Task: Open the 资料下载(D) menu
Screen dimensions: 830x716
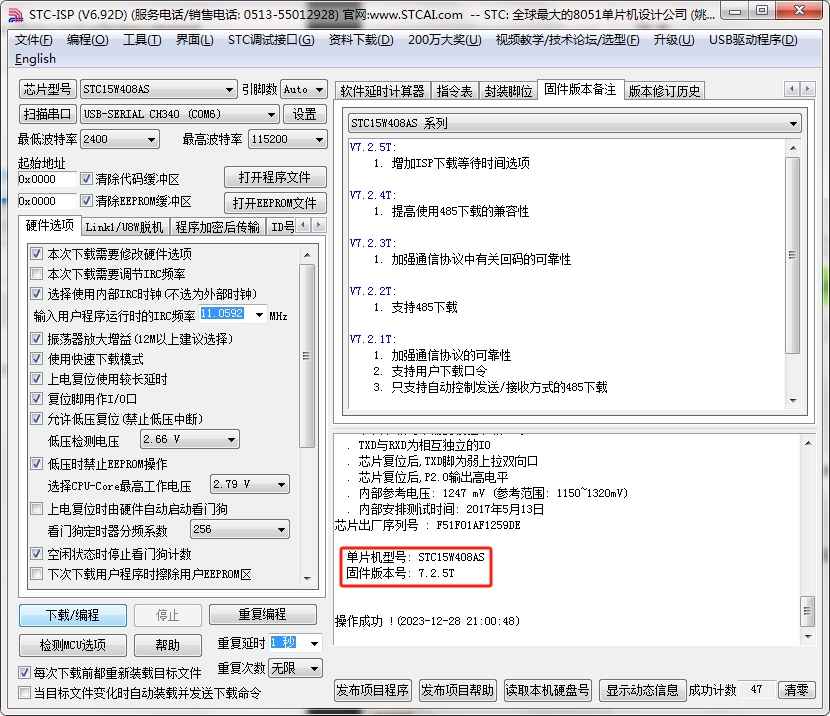Action: pyautogui.click(x=361, y=40)
